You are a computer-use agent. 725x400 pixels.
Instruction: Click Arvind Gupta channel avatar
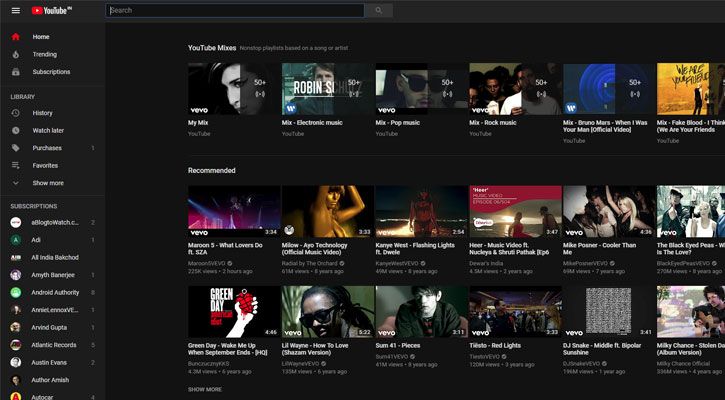(16, 327)
